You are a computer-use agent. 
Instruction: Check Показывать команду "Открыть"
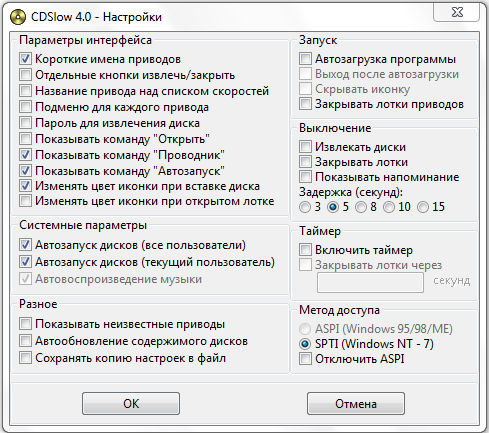25,139
